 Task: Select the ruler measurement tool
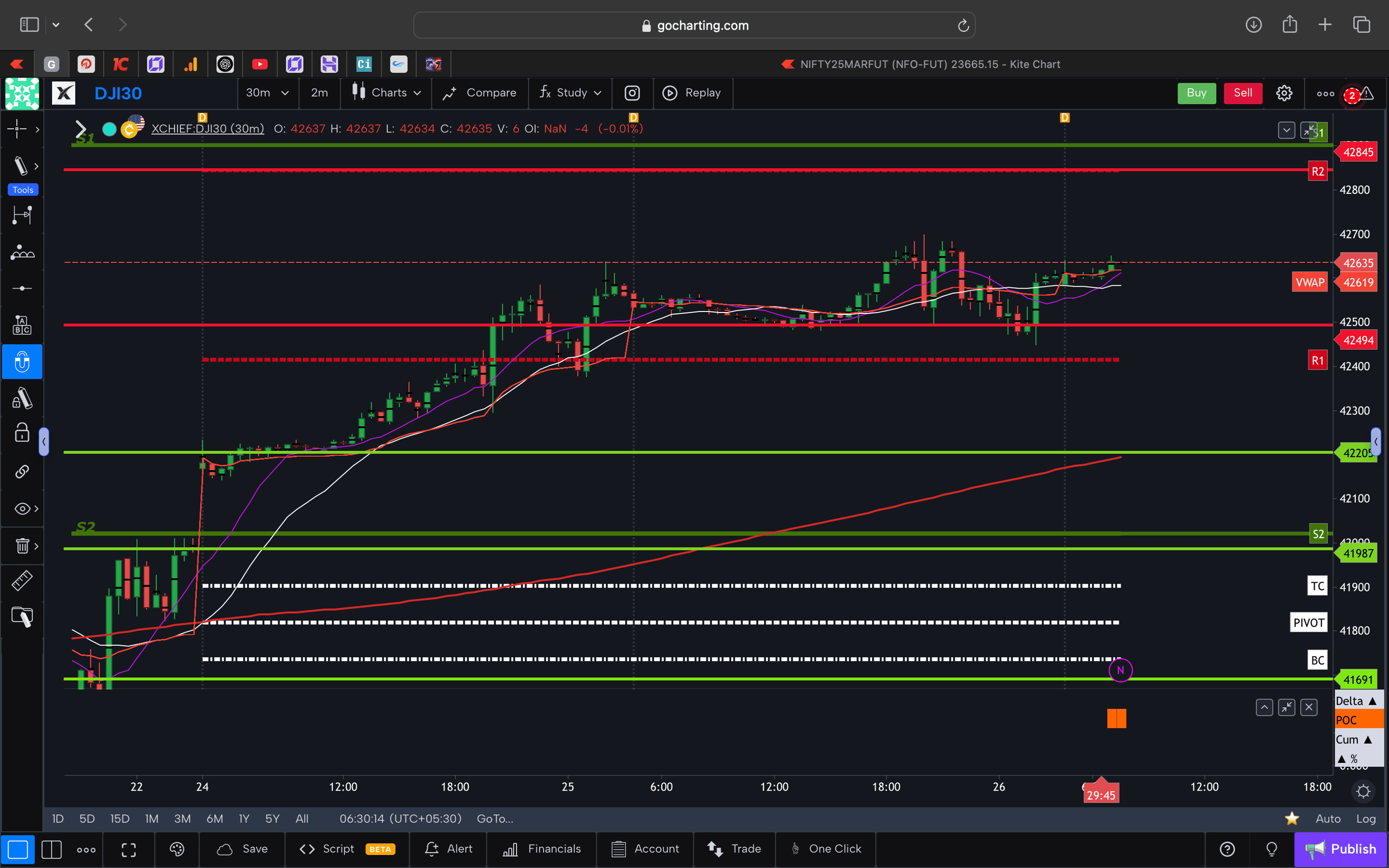tap(22, 580)
